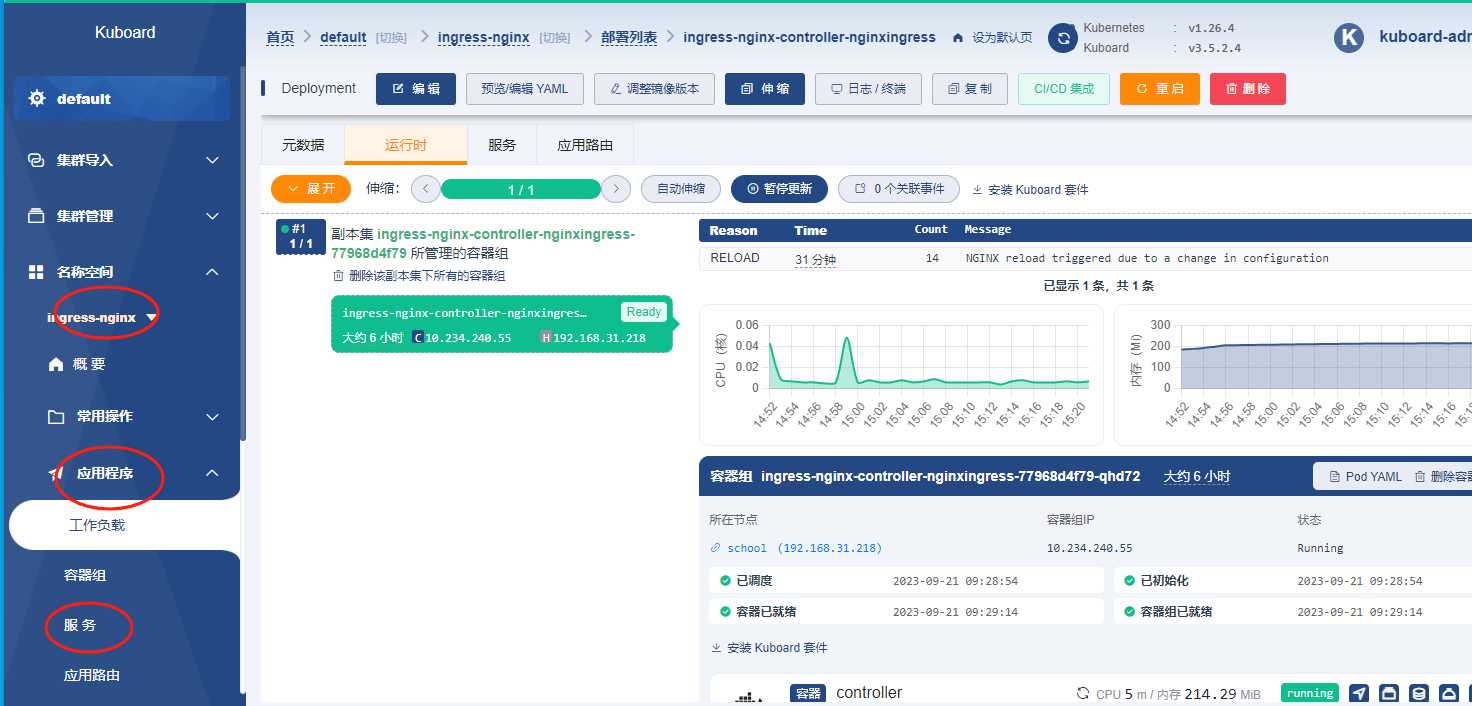Select the Ready pod card
1472x706 pixels.
(x=501, y=324)
